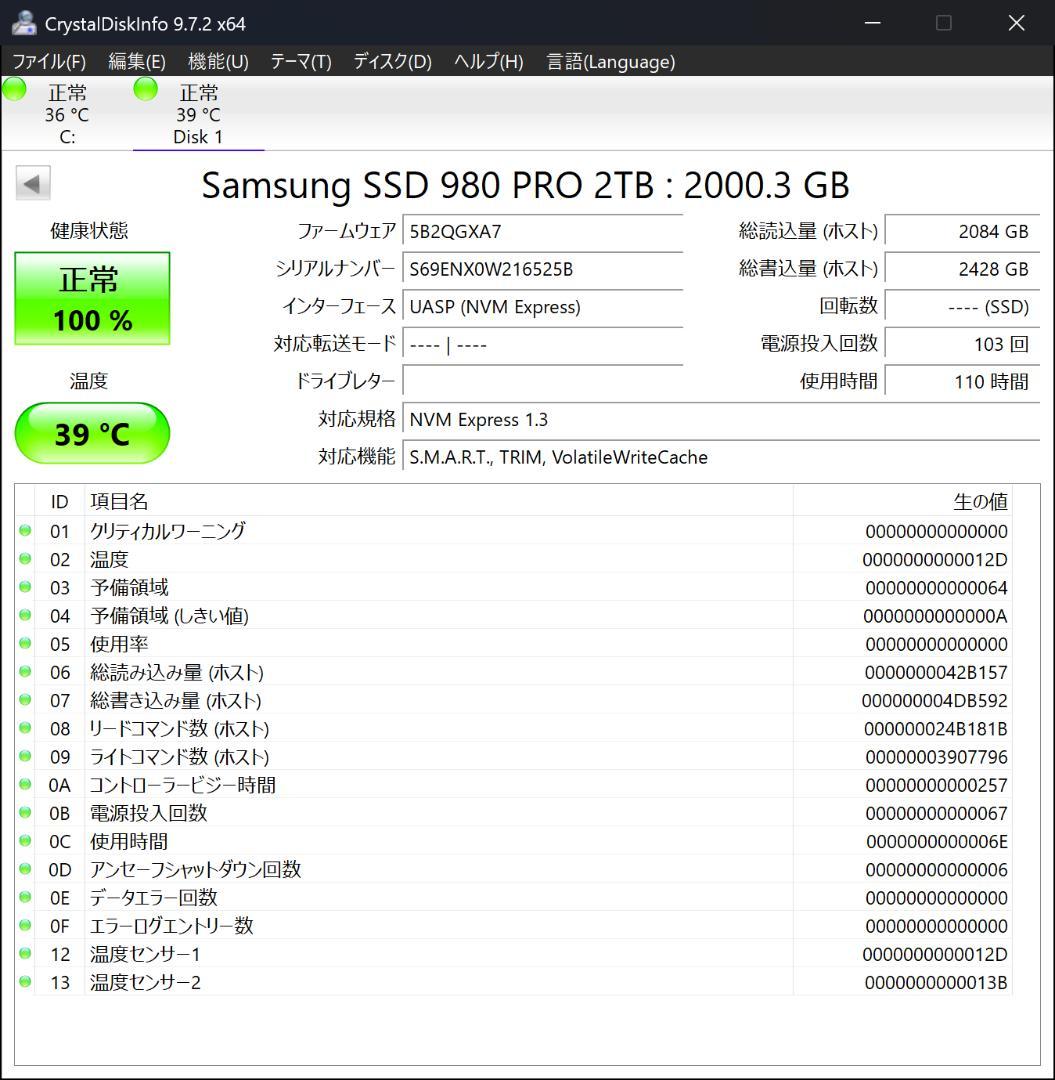
Task: Click the 正常 100% health status box
Action: [x=92, y=297]
